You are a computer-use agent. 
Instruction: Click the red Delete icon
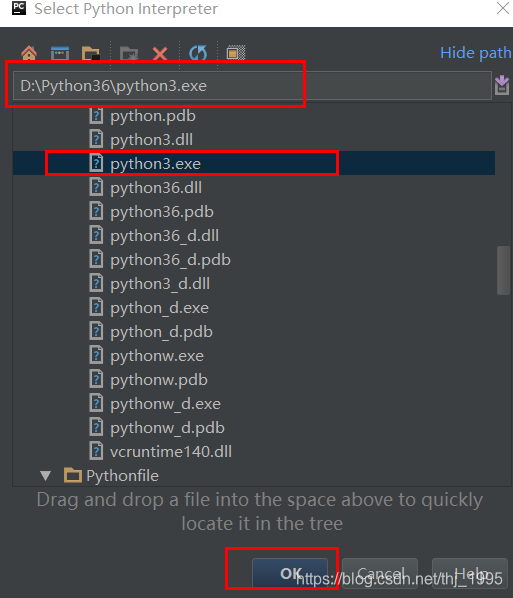click(x=160, y=53)
